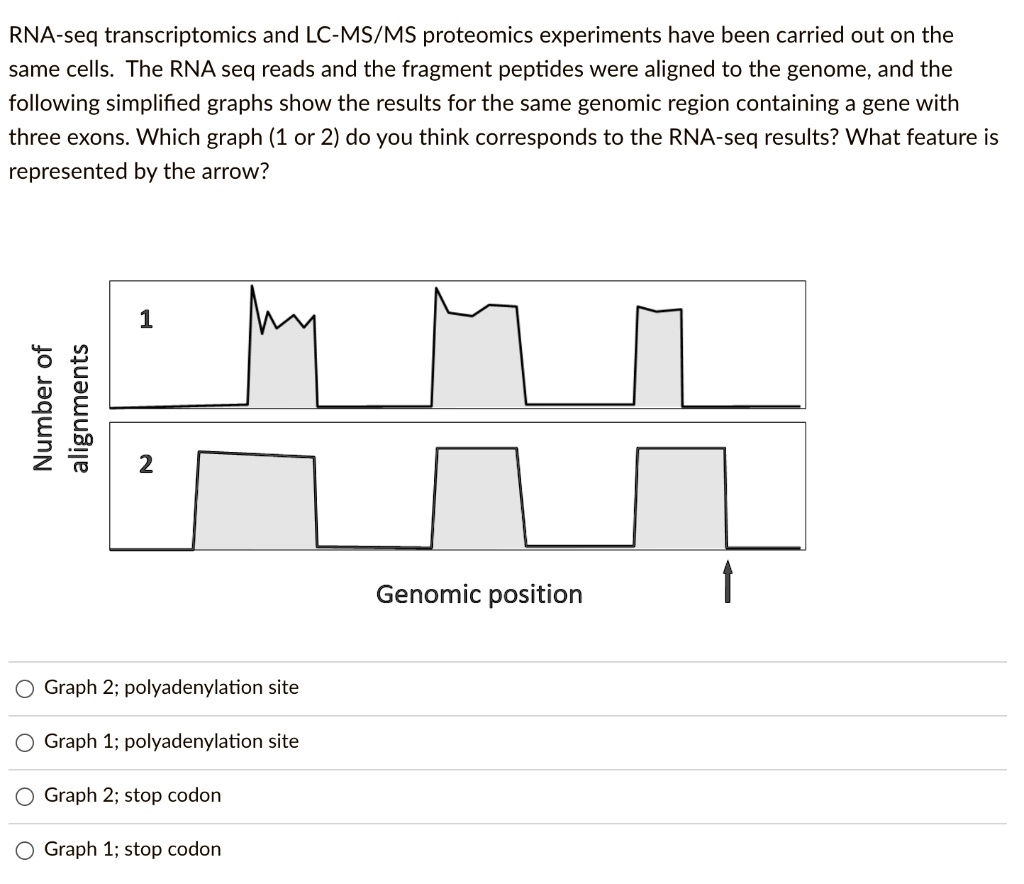Click the answer text 'Graph 2; polyadenylation site'
This screenshot has height=884, width=1024.
(x=172, y=687)
